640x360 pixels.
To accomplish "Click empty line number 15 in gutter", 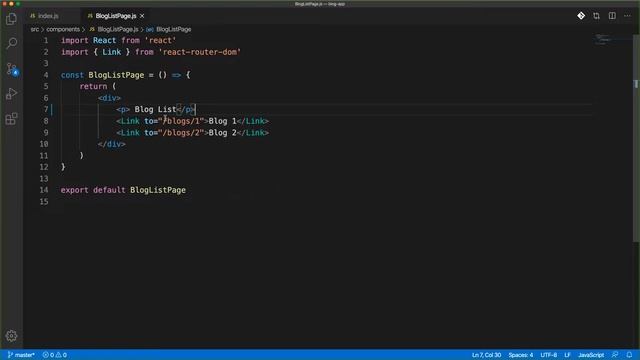I will click(44, 202).
